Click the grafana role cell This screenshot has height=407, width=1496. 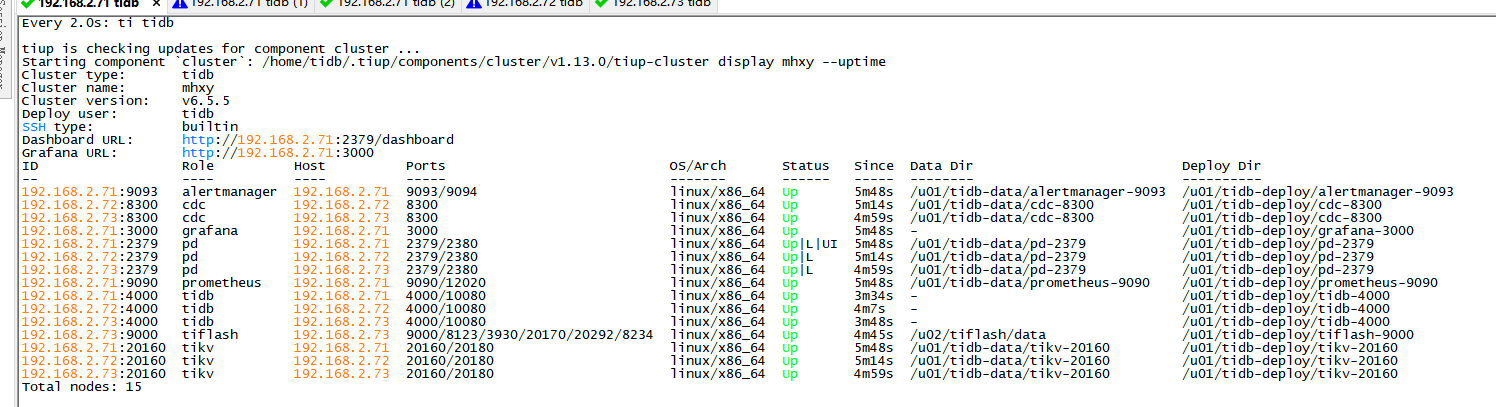pyautogui.click(x=210, y=231)
